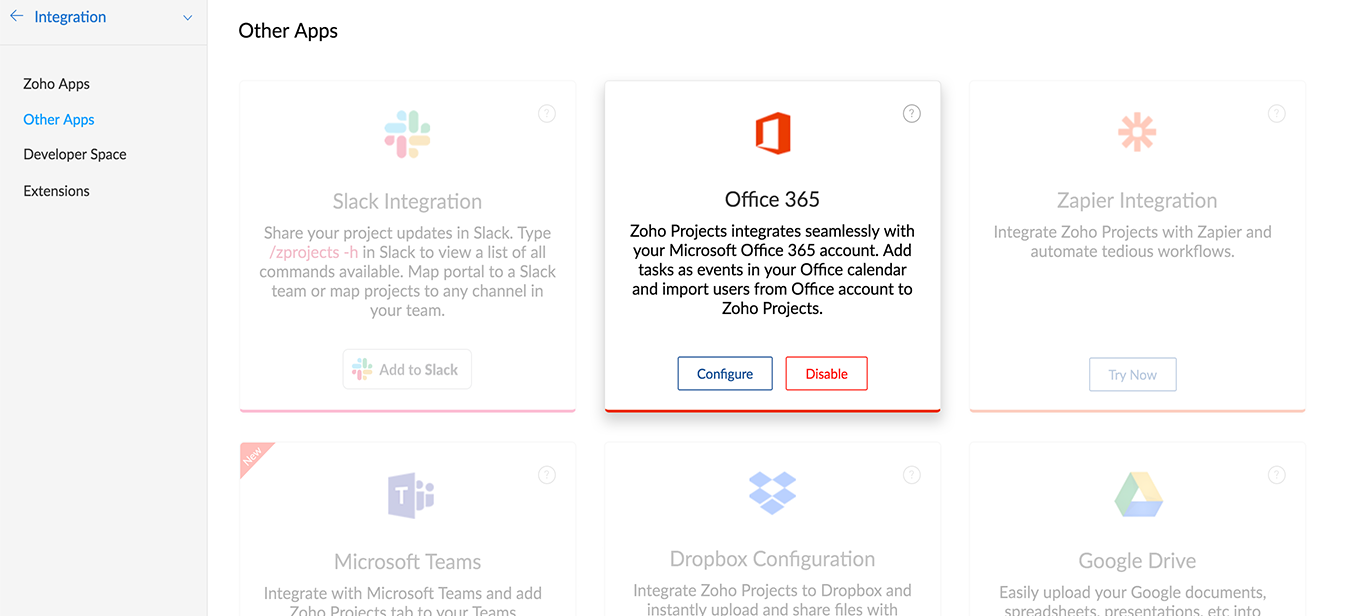Image resolution: width=1361 pixels, height=616 pixels.
Task: Disable the Office 365 integration
Action: pos(826,373)
